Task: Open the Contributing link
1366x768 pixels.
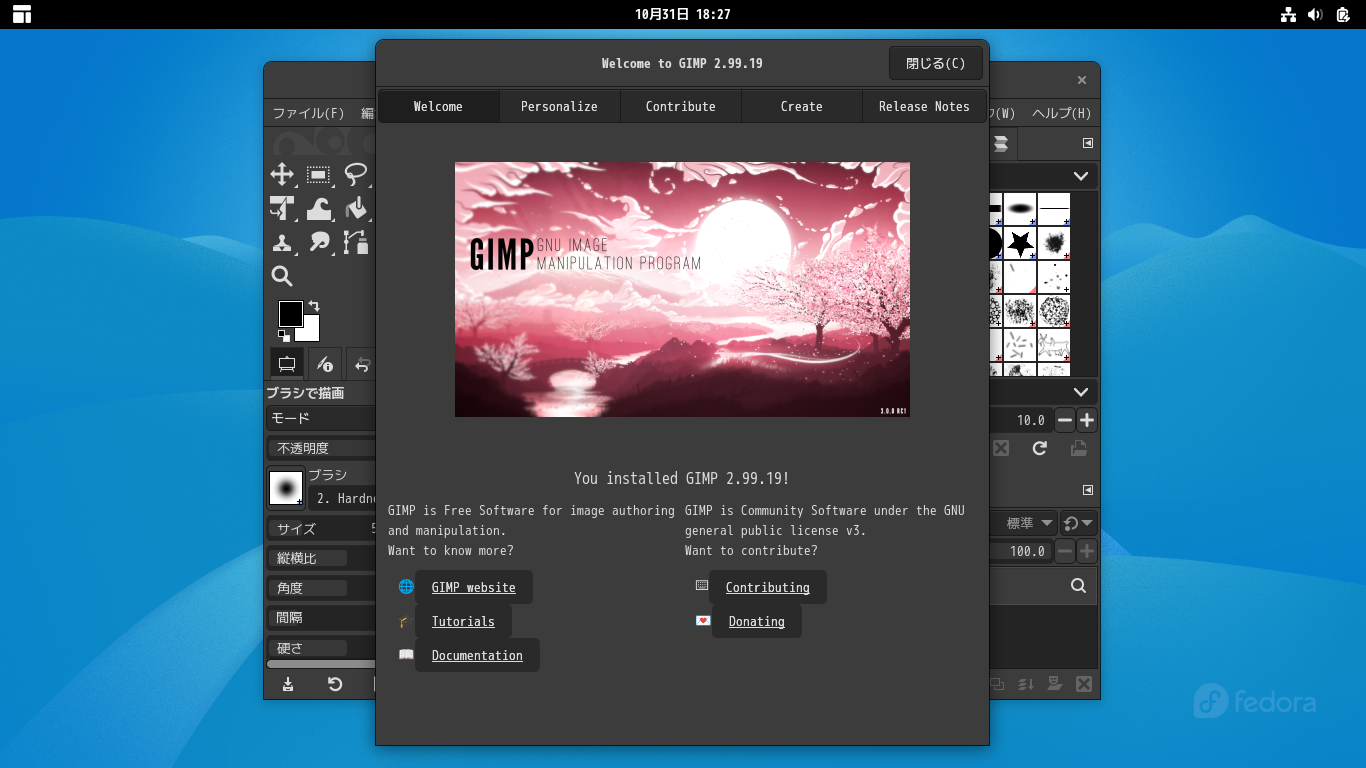Action: coord(768,587)
